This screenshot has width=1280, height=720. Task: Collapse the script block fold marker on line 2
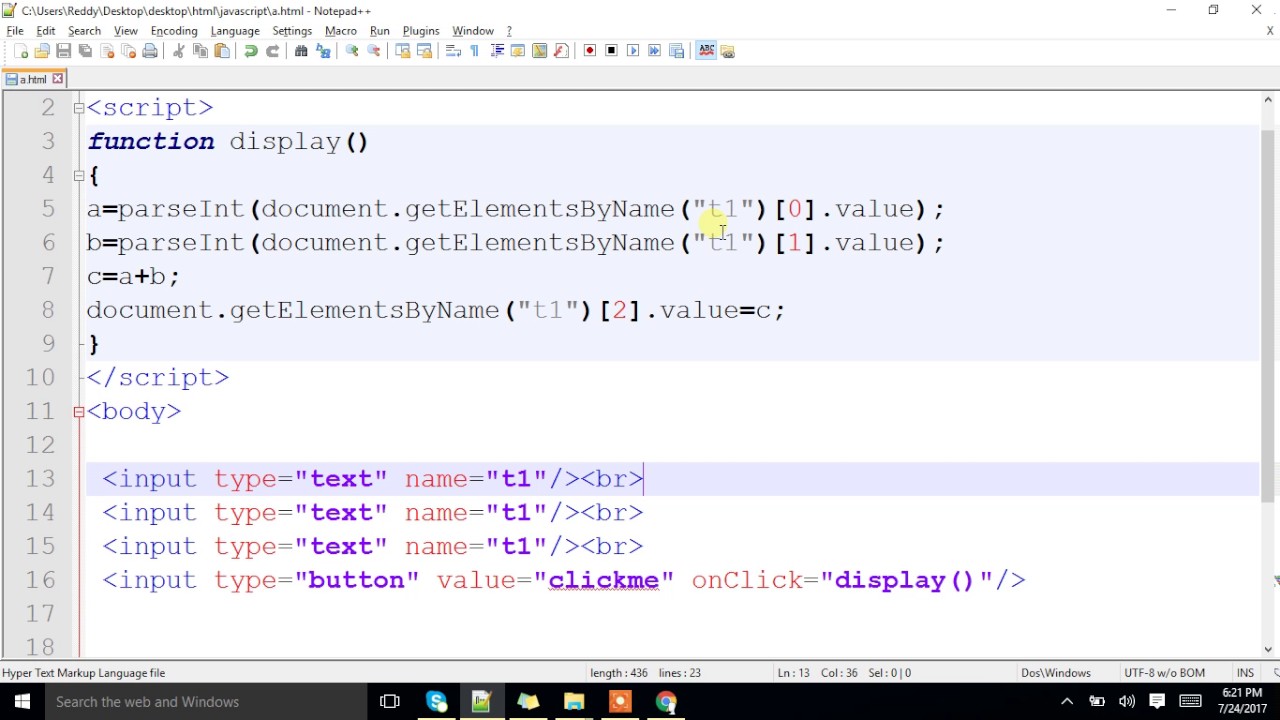[79, 108]
